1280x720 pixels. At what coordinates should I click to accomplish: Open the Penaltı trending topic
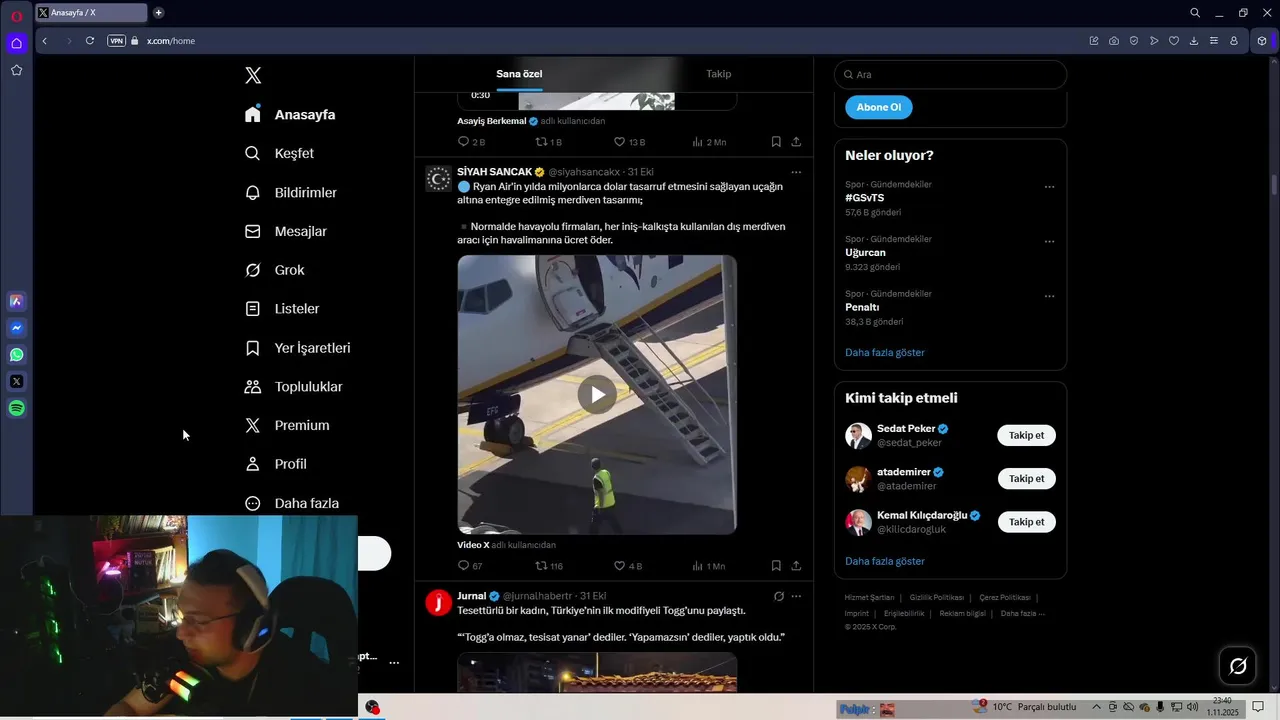pyautogui.click(x=862, y=307)
